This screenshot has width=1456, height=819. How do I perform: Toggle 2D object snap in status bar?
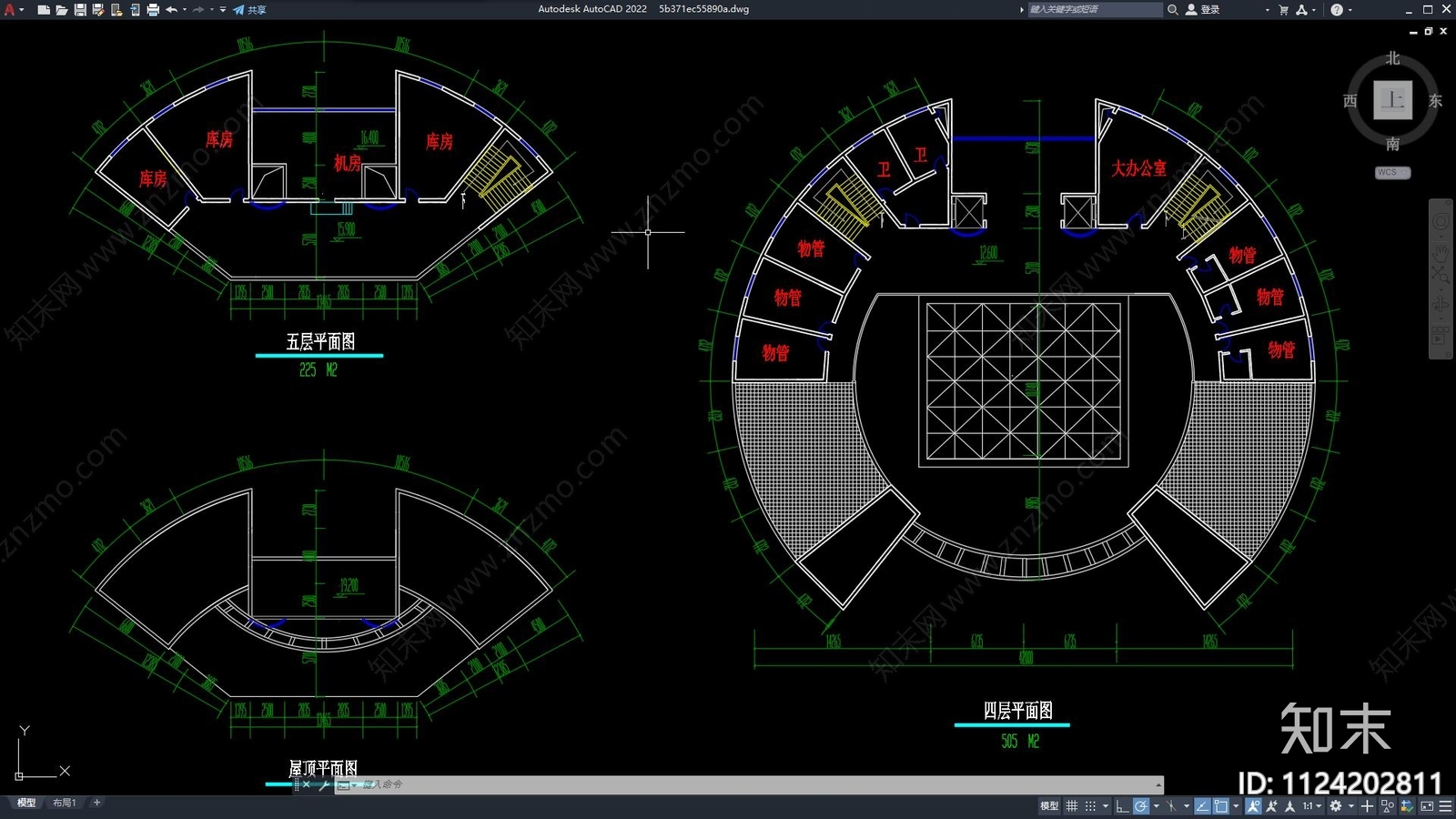point(1221,806)
